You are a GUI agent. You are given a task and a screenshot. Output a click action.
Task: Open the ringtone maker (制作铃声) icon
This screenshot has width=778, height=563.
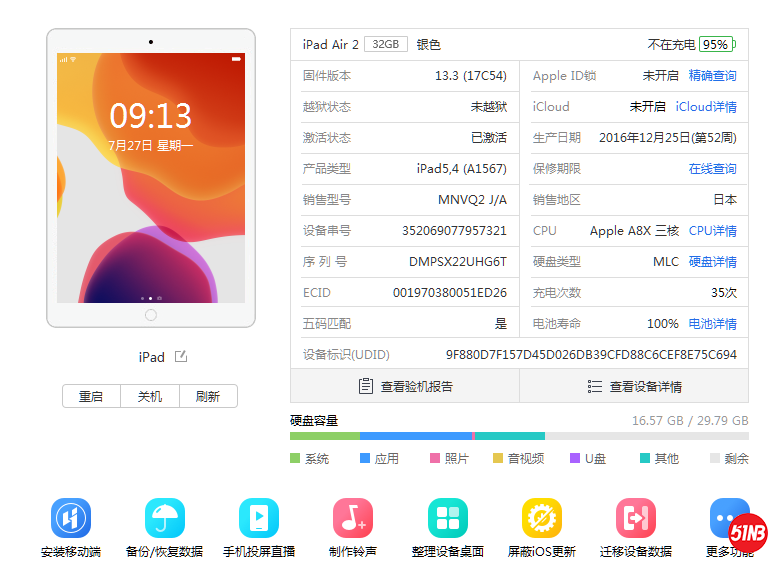pos(353,518)
